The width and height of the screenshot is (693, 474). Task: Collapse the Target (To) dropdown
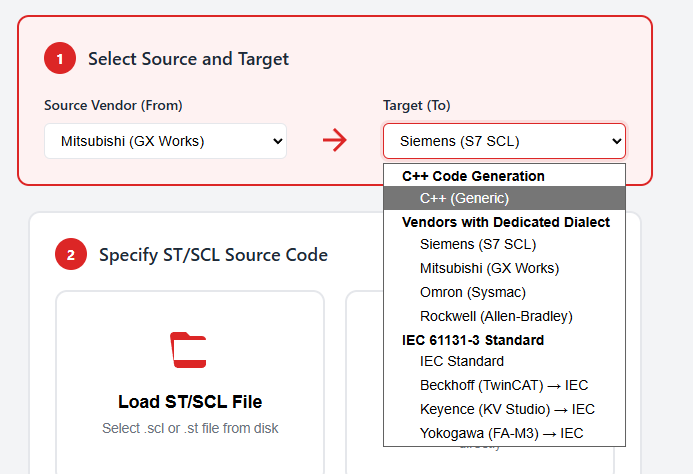click(504, 141)
